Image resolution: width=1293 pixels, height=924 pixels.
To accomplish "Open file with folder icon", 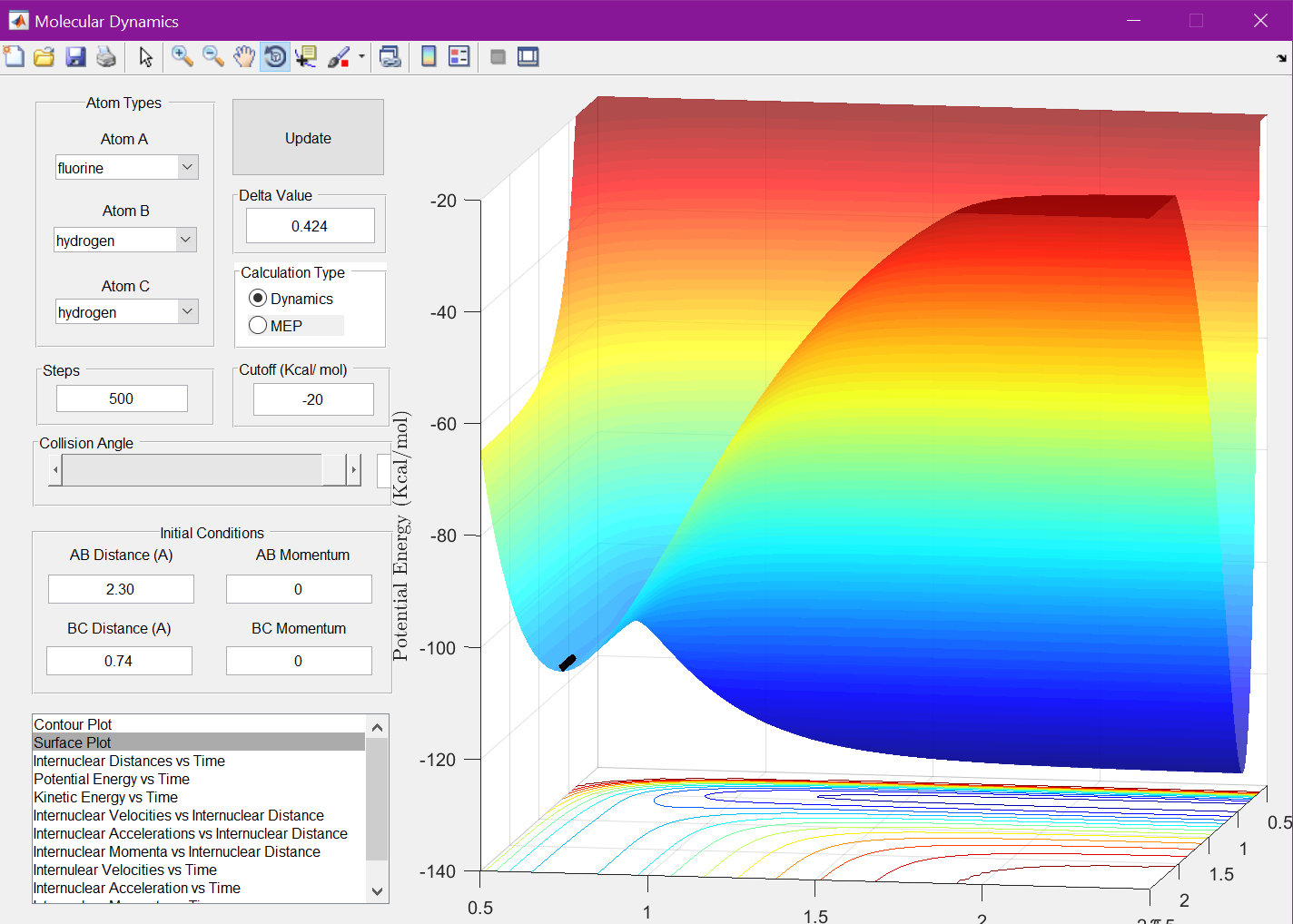I will click(x=44, y=57).
